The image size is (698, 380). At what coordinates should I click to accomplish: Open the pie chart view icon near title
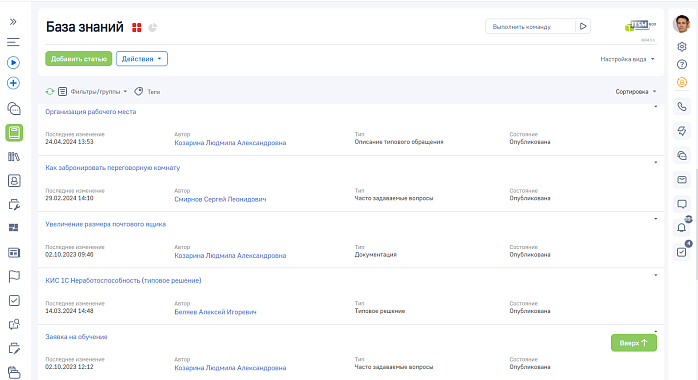[x=152, y=28]
